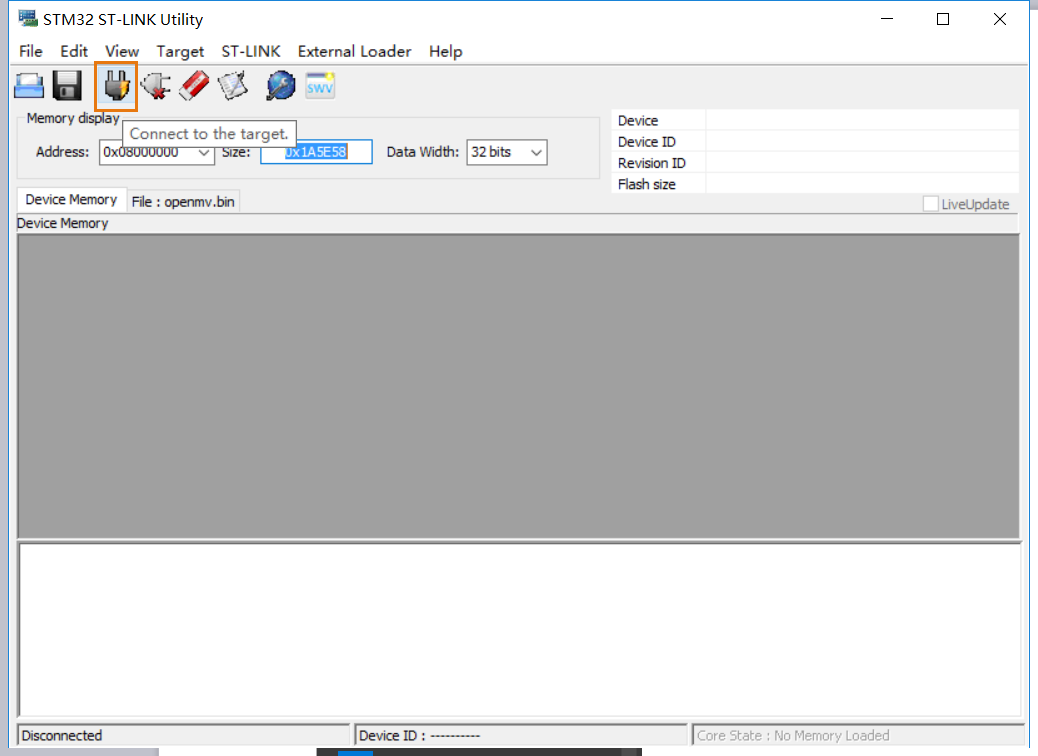Switch to the File : openmv.bin tab

(183, 202)
